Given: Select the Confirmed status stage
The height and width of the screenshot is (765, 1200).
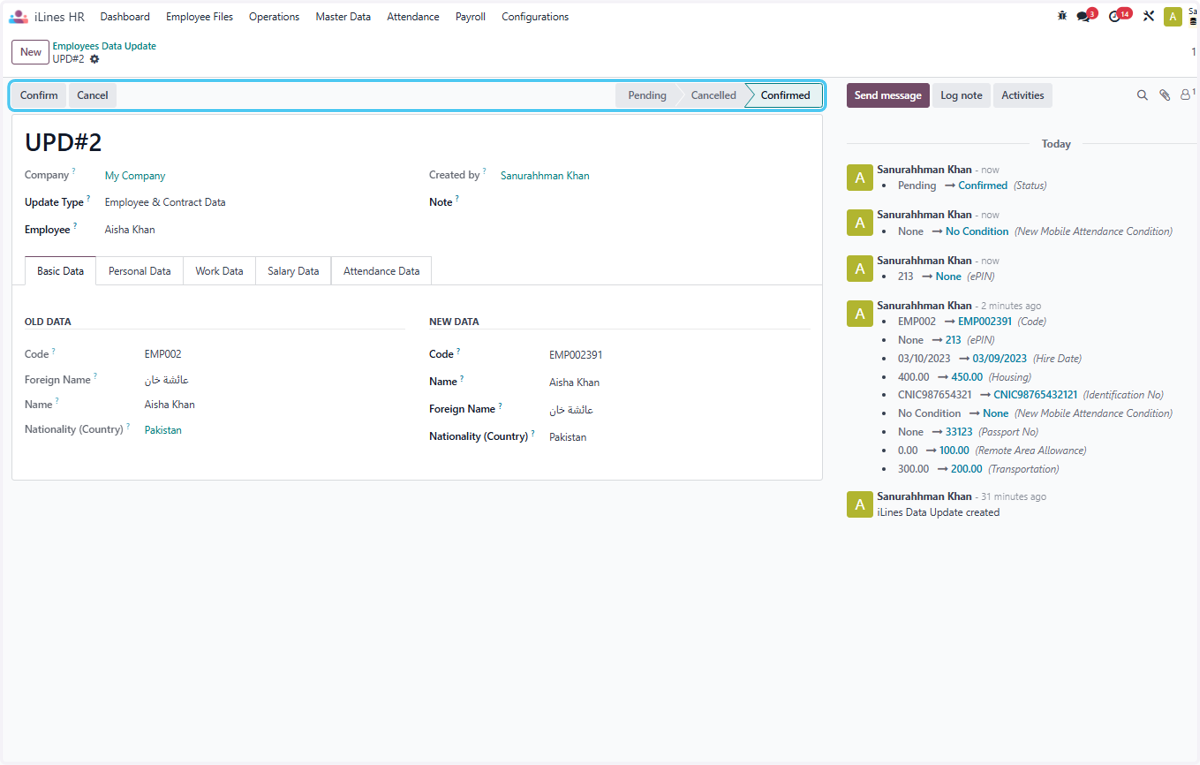Looking at the screenshot, I should point(785,96).
